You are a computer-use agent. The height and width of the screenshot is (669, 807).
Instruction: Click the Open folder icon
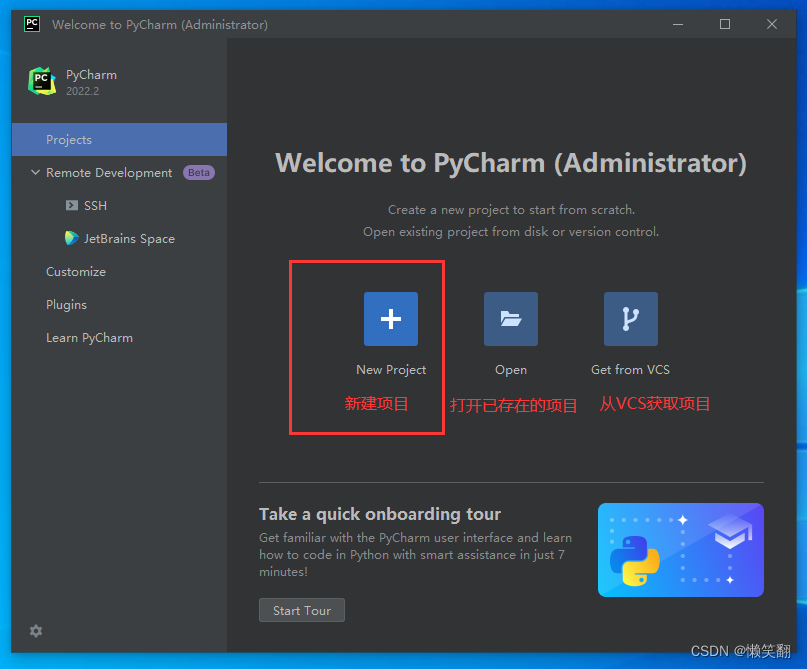click(x=510, y=319)
